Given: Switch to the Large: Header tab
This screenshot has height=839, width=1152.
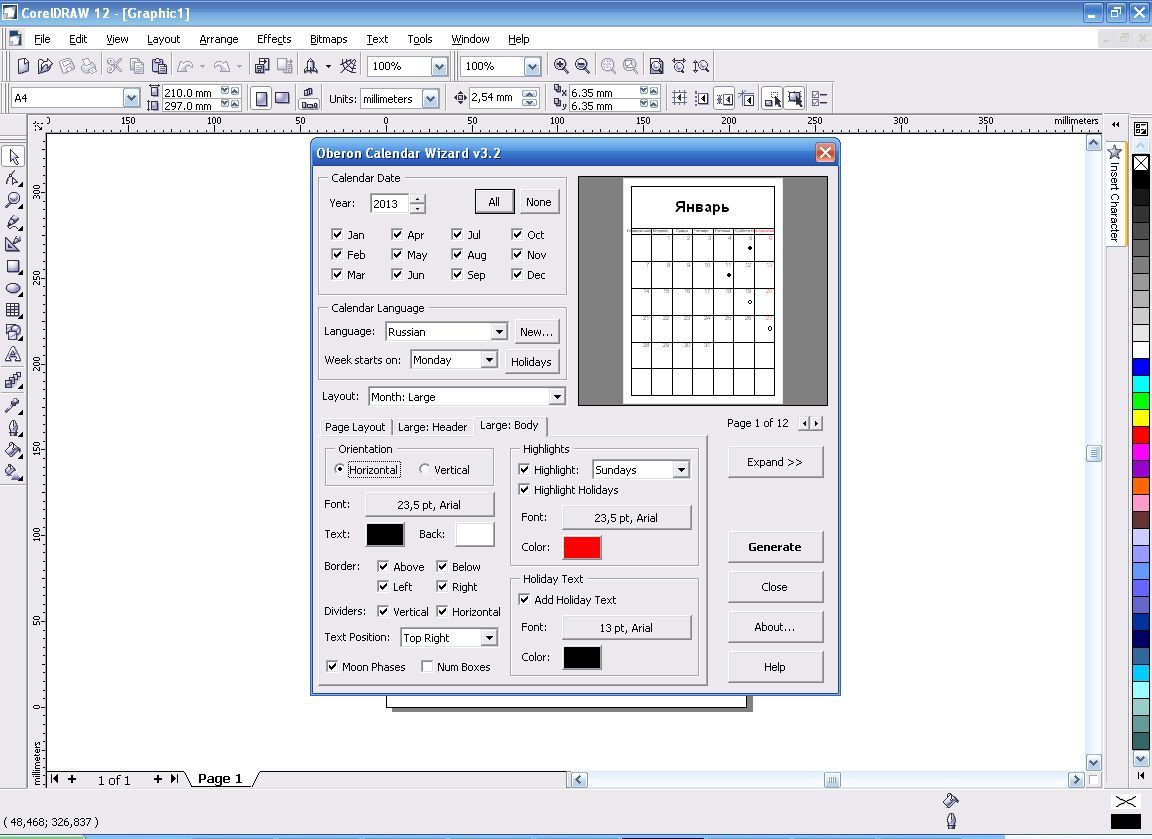Looking at the screenshot, I should [432, 427].
